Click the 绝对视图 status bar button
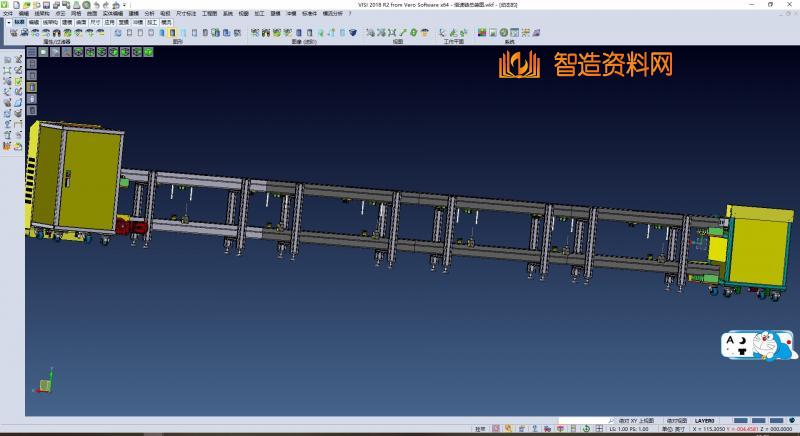This screenshot has height=436, width=800. click(x=677, y=421)
